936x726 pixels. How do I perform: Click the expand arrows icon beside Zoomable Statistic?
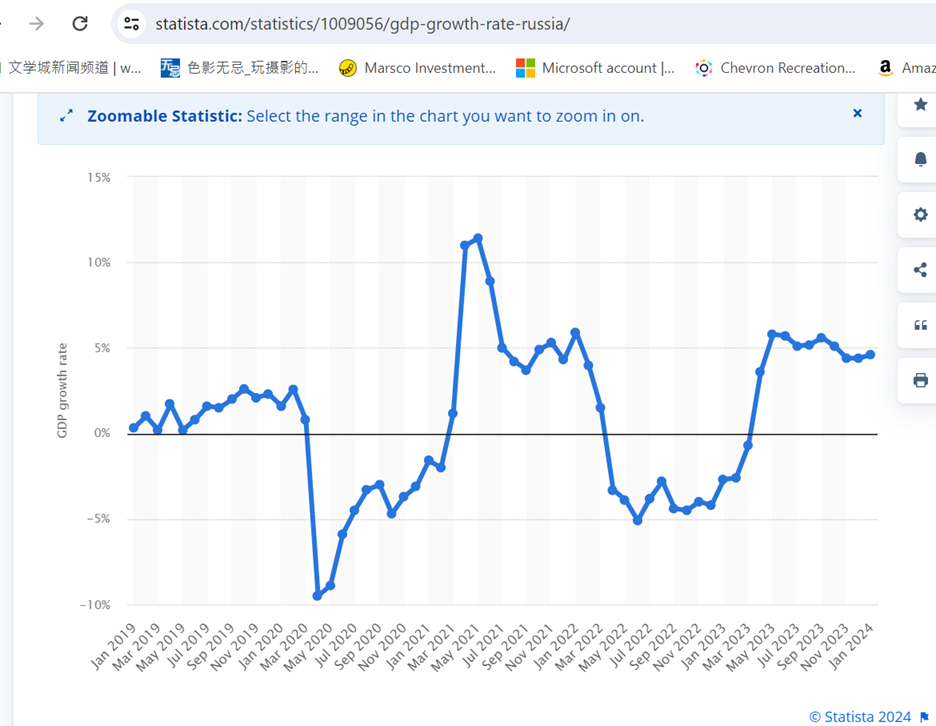(66, 116)
